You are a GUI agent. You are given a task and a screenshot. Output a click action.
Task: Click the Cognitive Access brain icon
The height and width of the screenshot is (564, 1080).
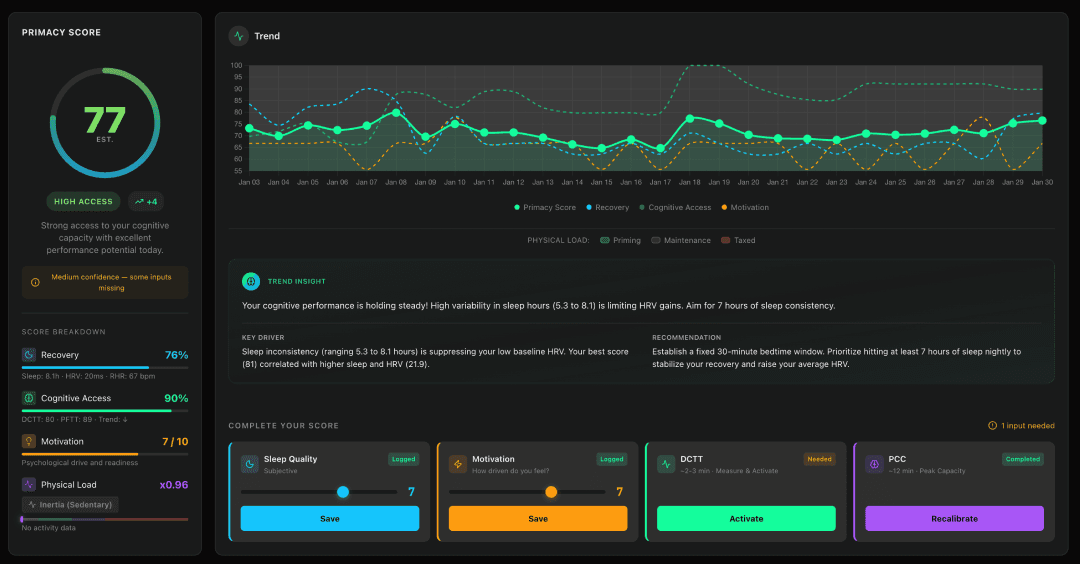tap(29, 398)
